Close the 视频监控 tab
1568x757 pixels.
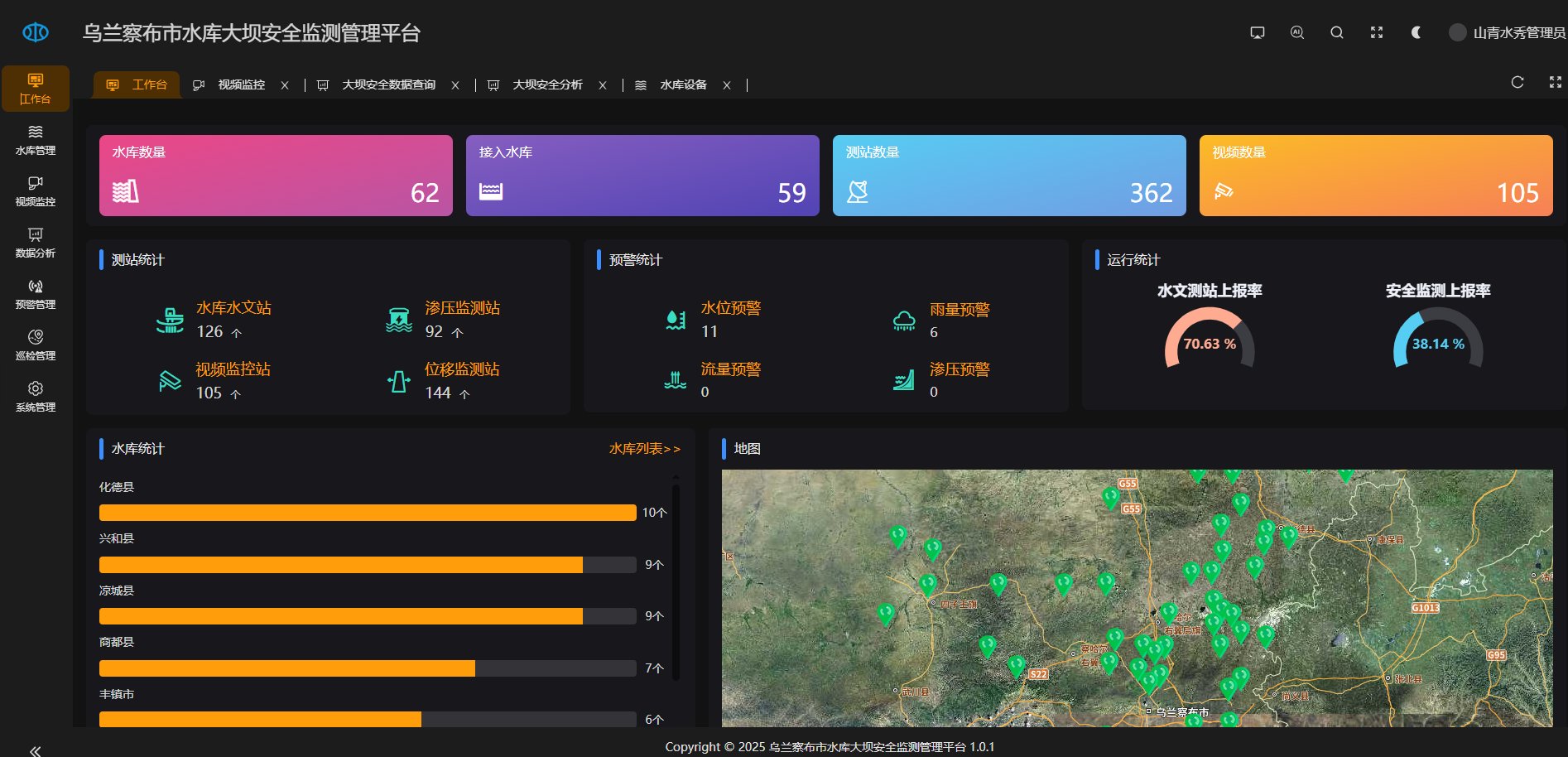(x=285, y=84)
